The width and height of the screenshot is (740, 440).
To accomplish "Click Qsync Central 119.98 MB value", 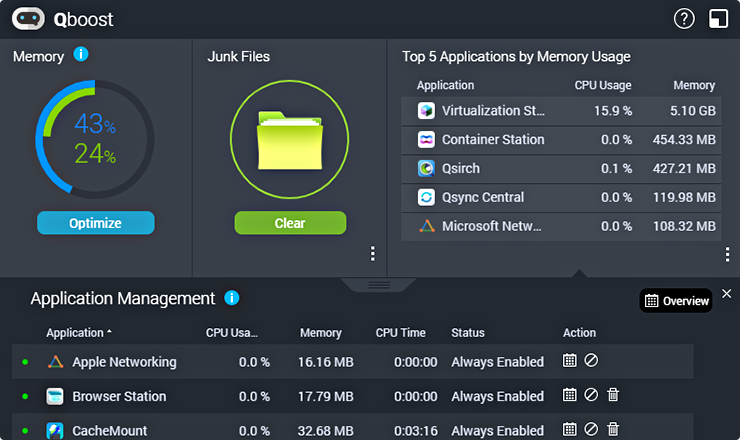I will click(x=684, y=197).
